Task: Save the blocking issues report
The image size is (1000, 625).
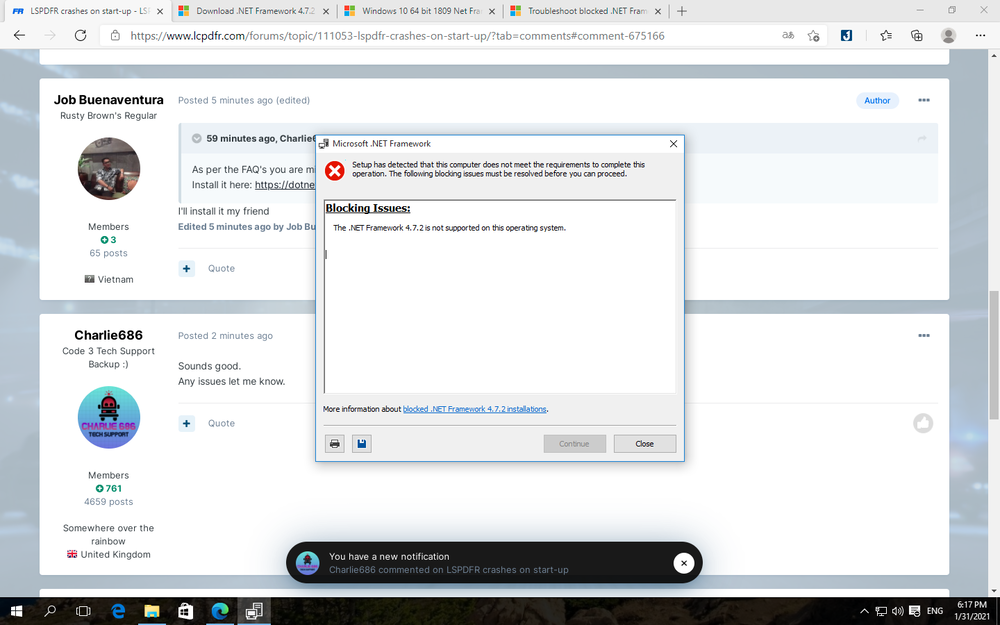Action: (x=362, y=444)
